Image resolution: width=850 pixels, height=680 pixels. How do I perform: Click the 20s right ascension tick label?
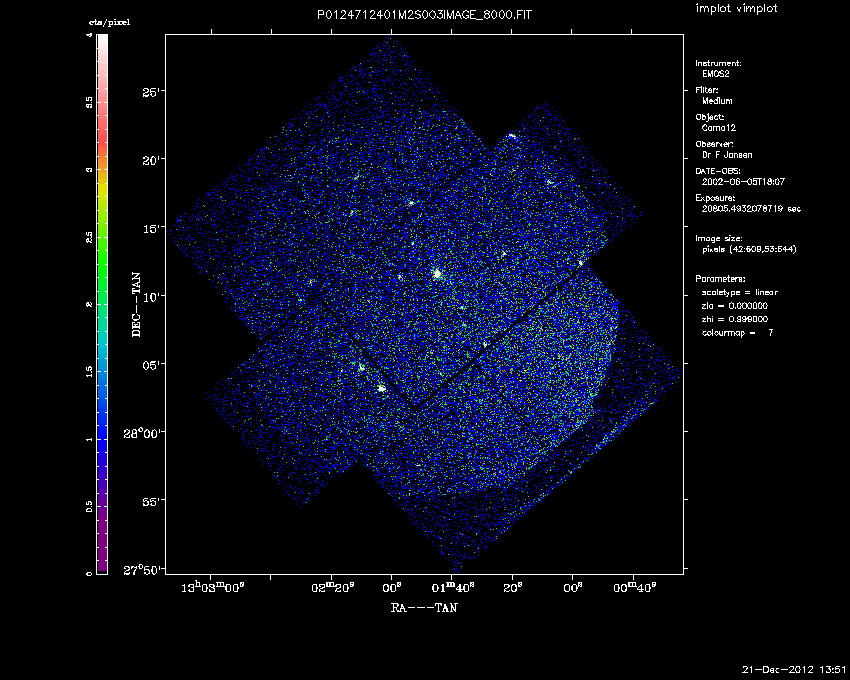(x=513, y=588)
